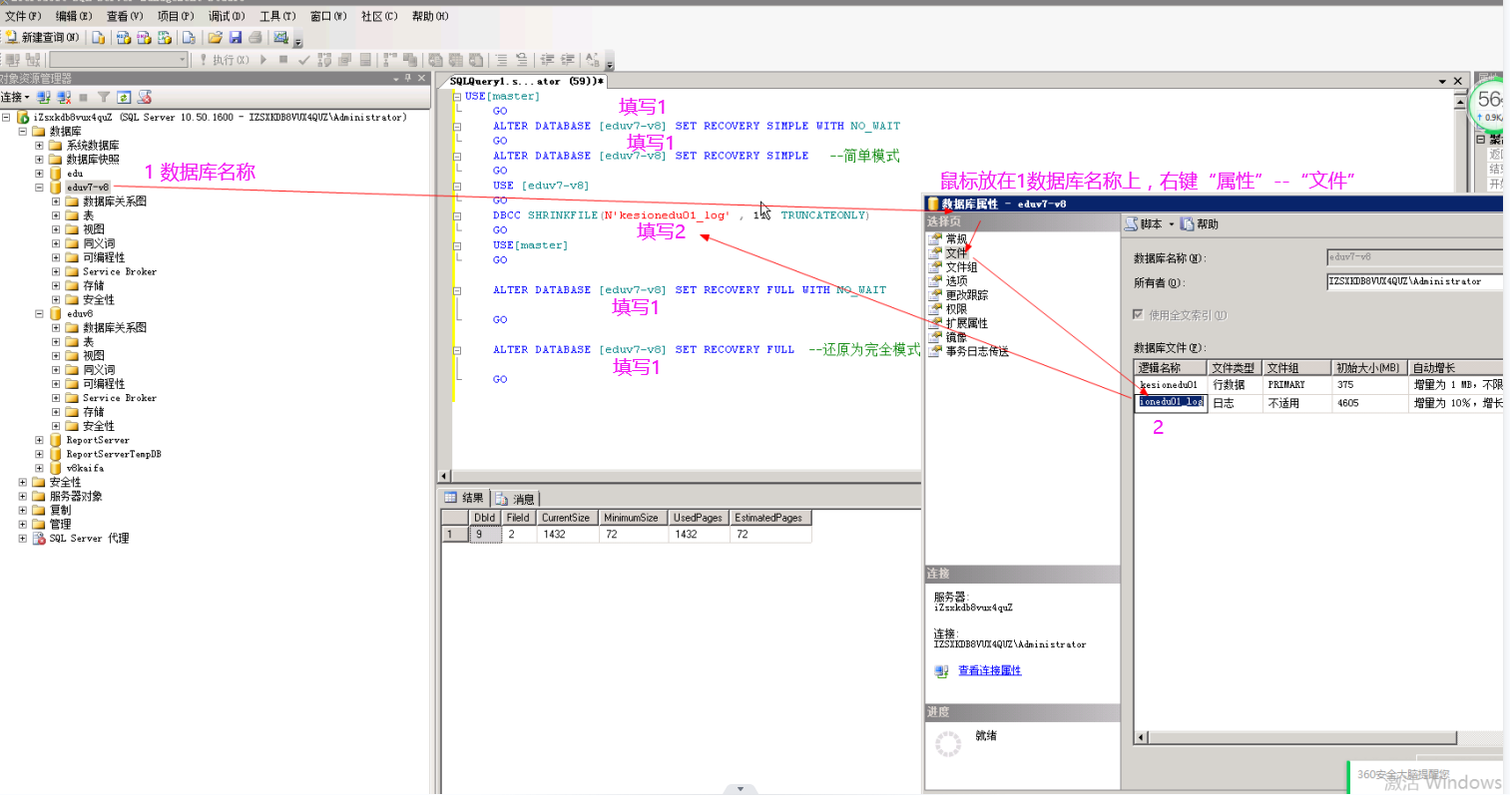1510x812 pixels.
Task: Click the 查看连接属性 link
Action: coord(989,670)
